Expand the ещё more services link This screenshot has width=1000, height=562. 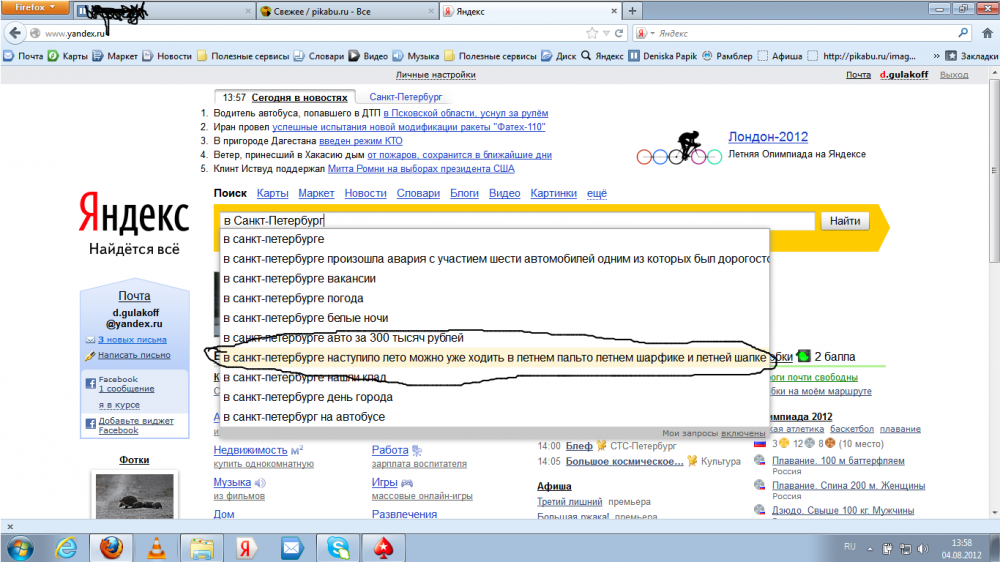pyautogui.click(x=597, y=193)
